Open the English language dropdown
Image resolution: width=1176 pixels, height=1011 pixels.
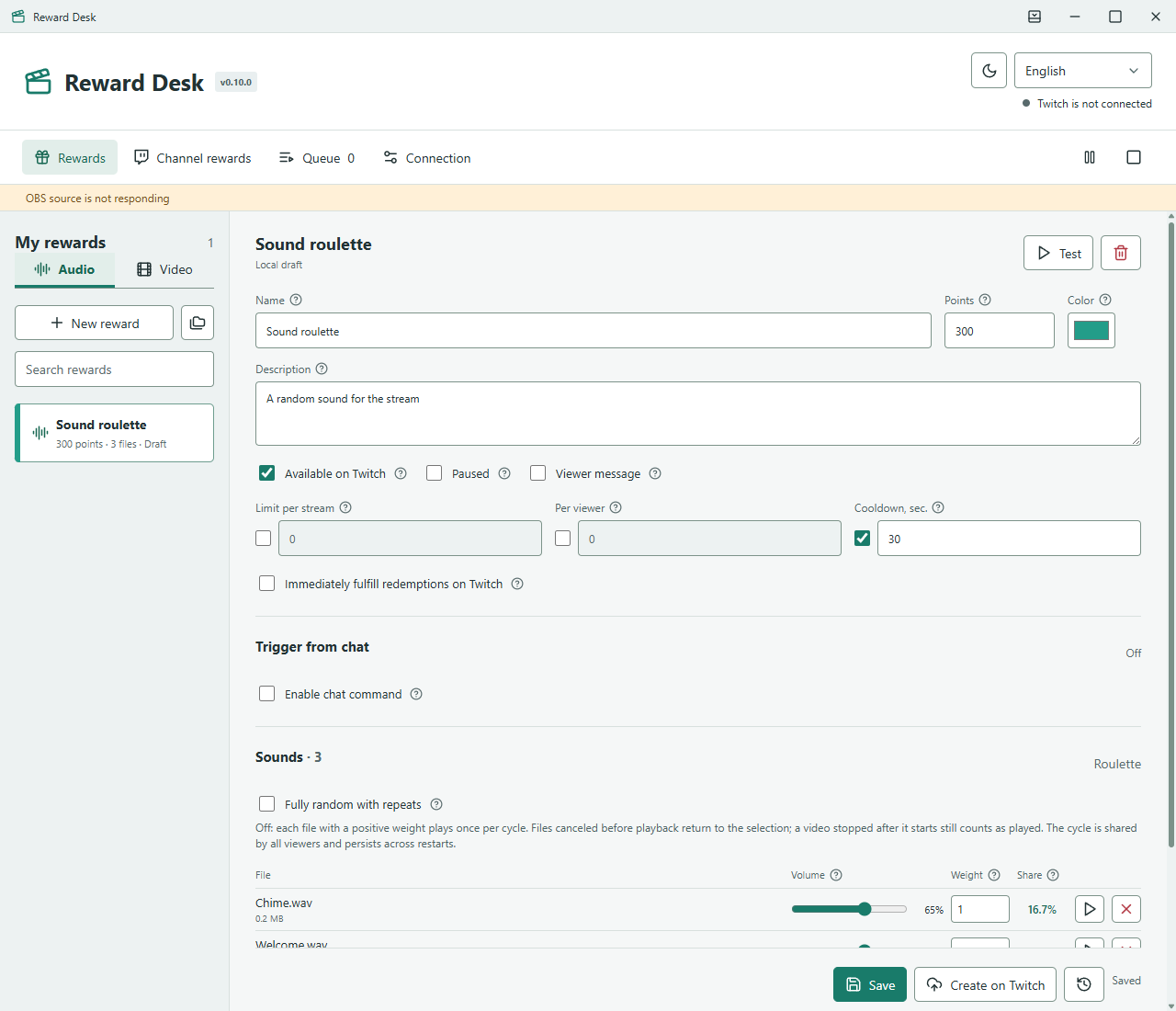point(1082,71)
